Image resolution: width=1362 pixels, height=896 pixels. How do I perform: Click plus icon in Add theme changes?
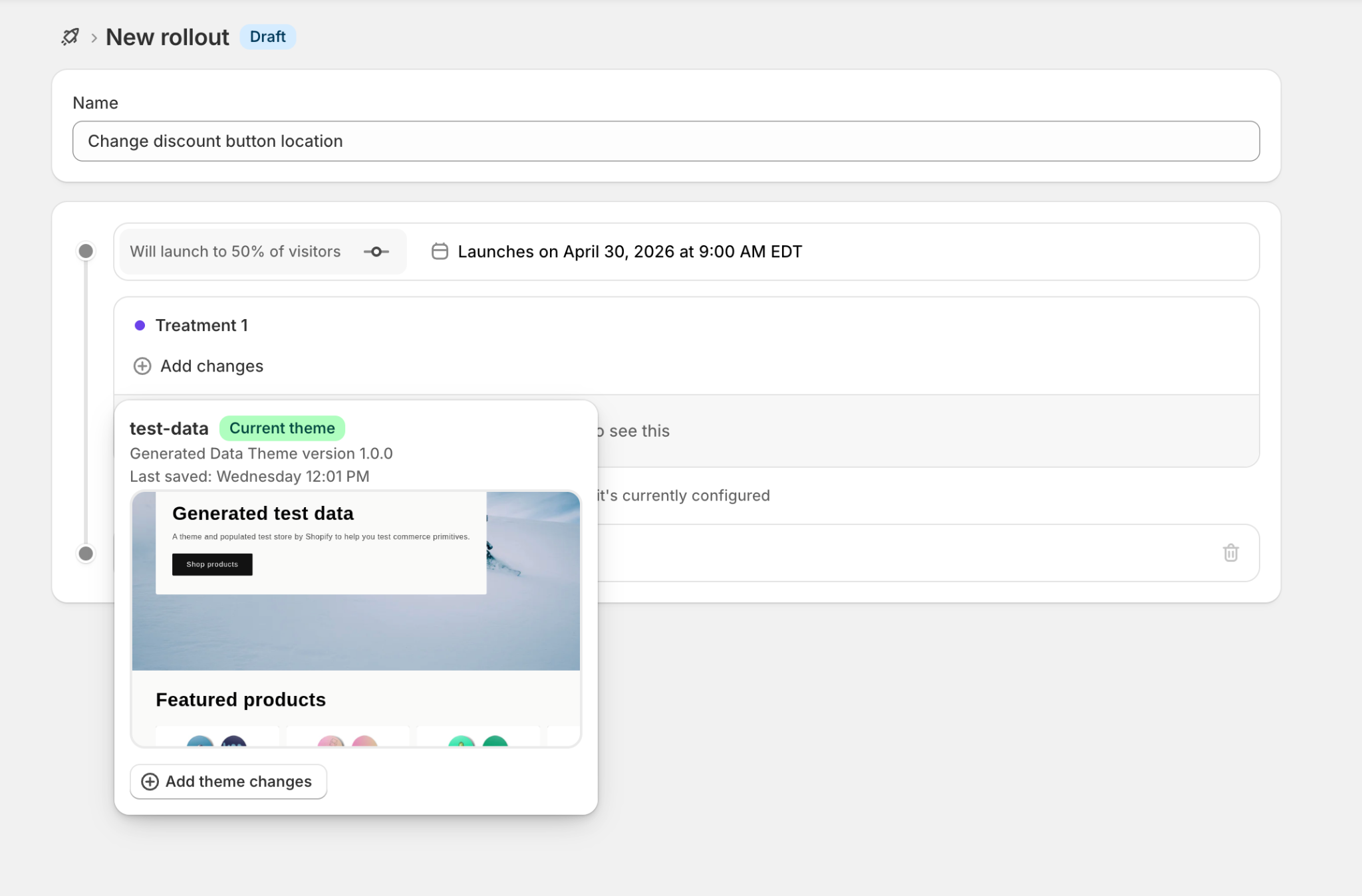pyautogui.click(x=150, y=782)
